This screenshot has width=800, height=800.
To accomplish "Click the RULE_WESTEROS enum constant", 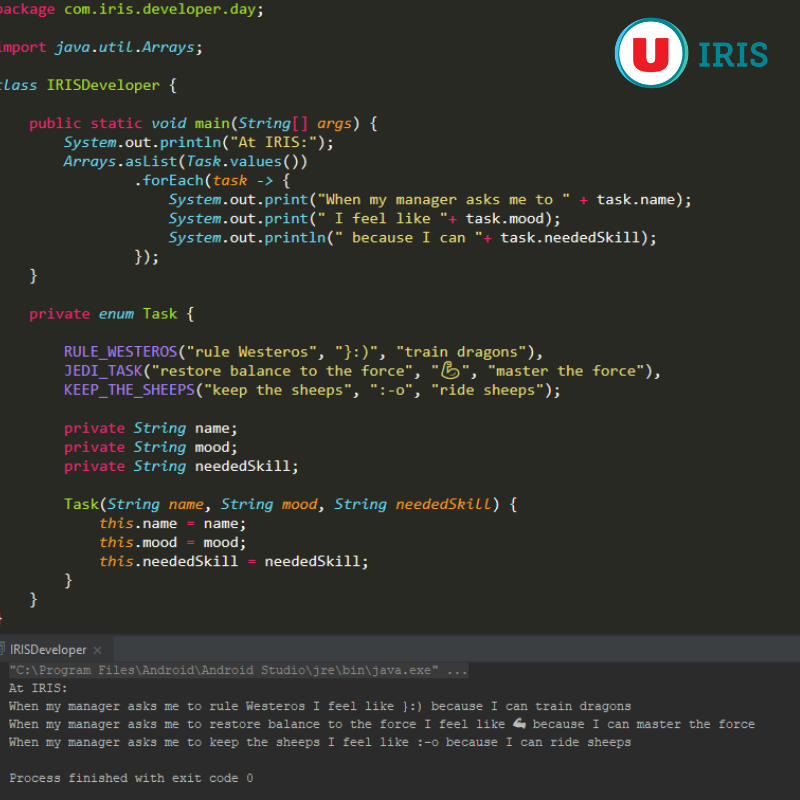I will coord(120,352).
